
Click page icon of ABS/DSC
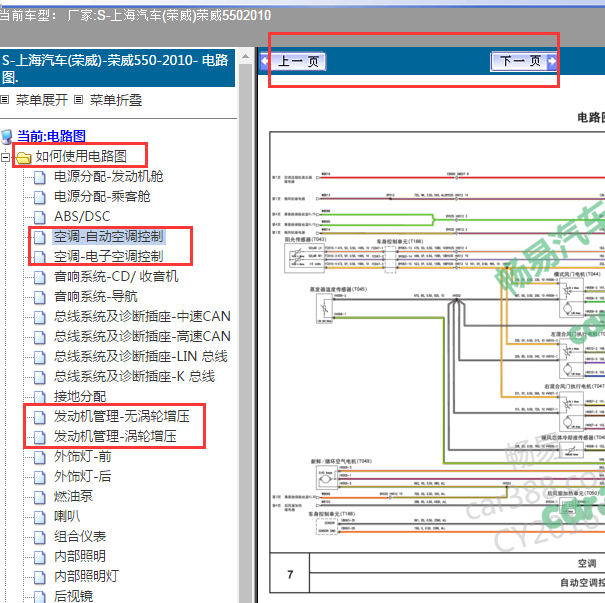coord(39,218)
